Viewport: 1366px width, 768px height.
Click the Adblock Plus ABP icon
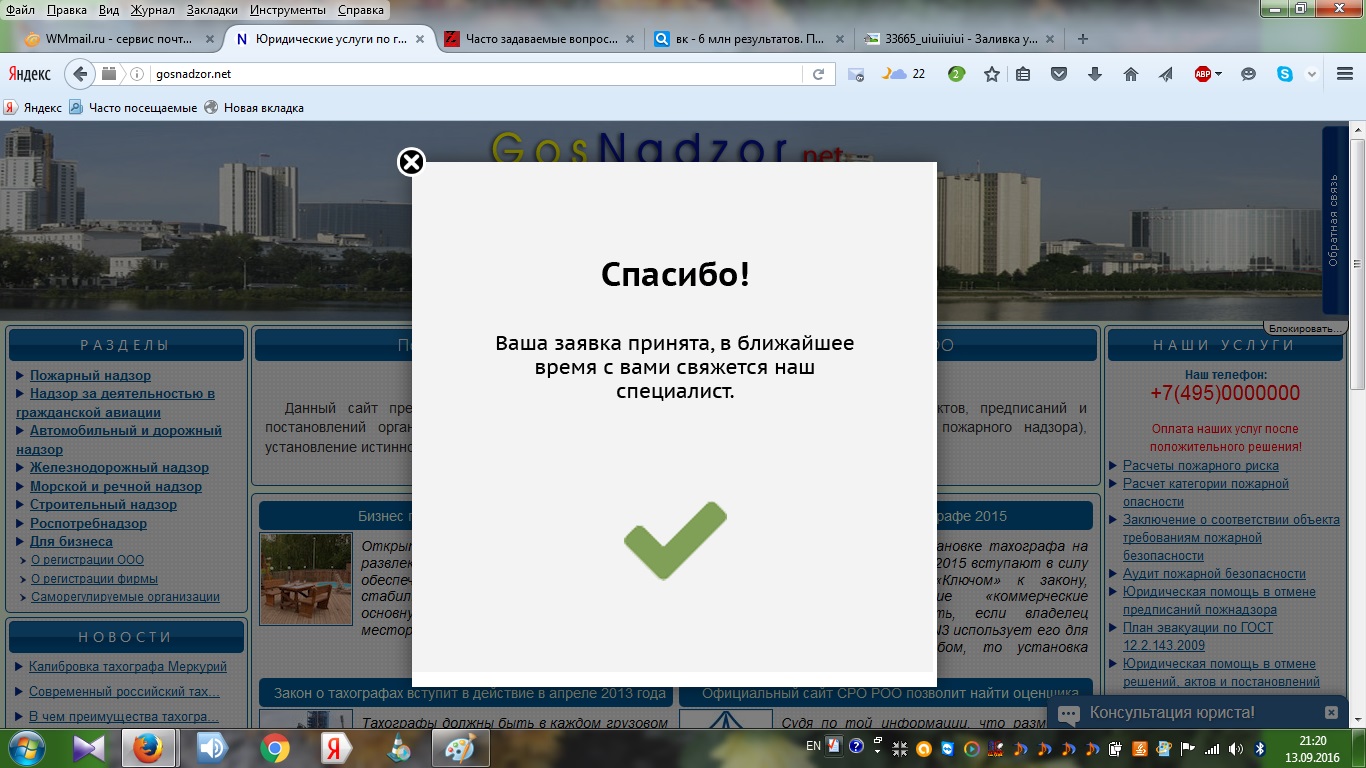coord(1203,74)
